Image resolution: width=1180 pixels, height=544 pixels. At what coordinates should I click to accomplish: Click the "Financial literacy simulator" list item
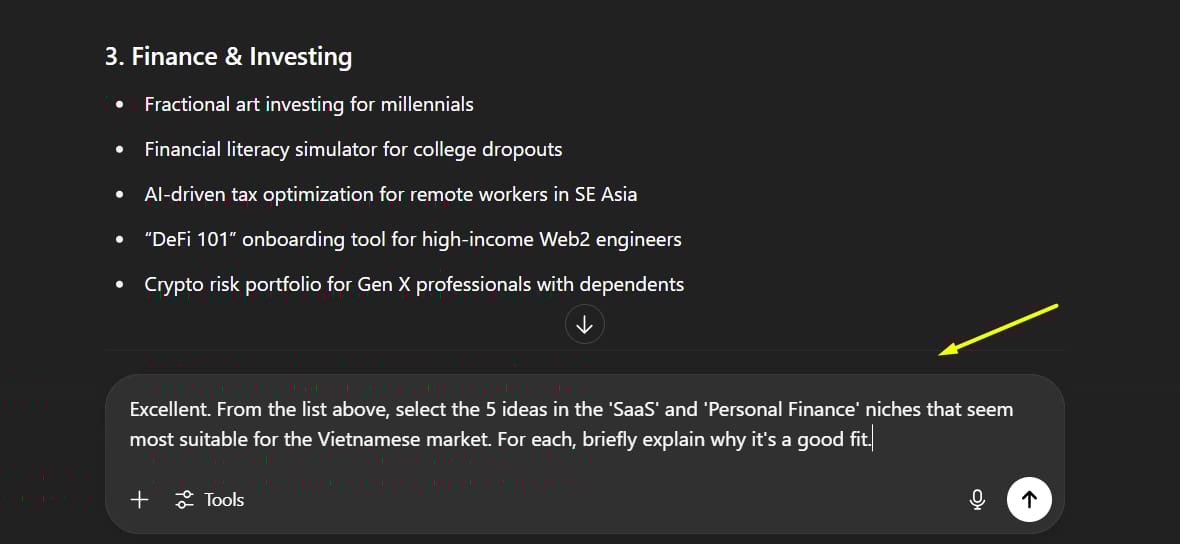click(353, 149)
